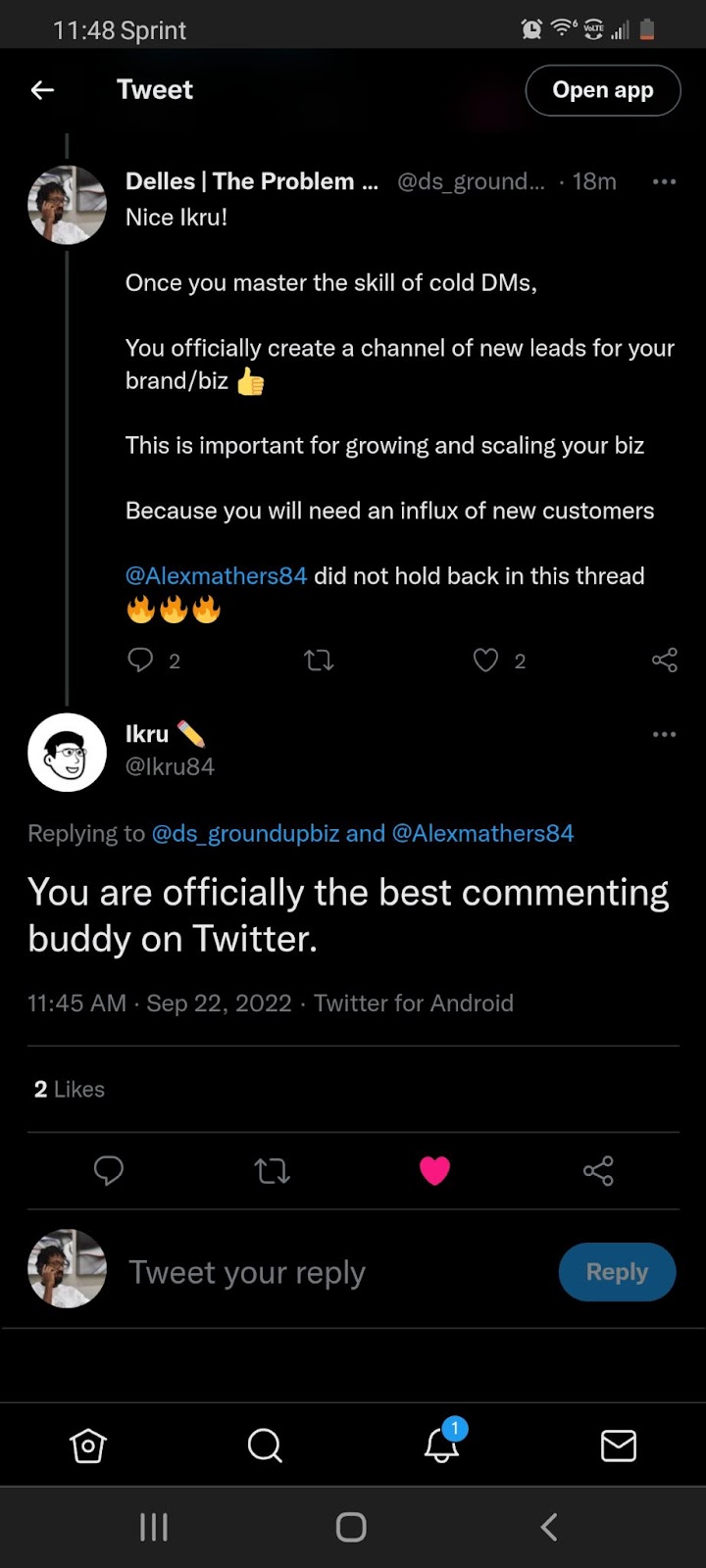Open Ikru's profile picture
The height and width of the screenshot is (1568, 706).
pyautogui.click(x=67, y=752)
